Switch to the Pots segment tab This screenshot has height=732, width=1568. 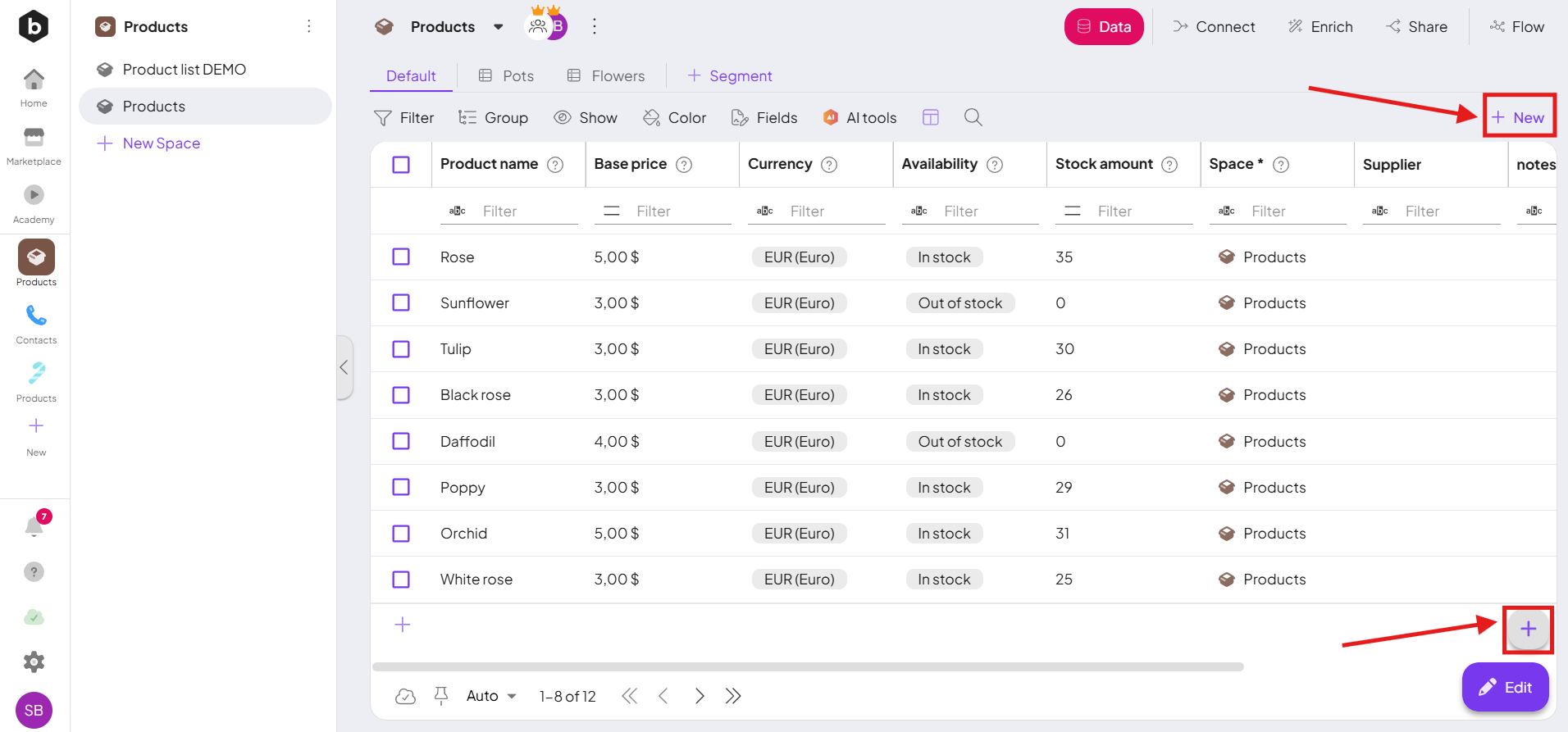(x=506, y=76)
